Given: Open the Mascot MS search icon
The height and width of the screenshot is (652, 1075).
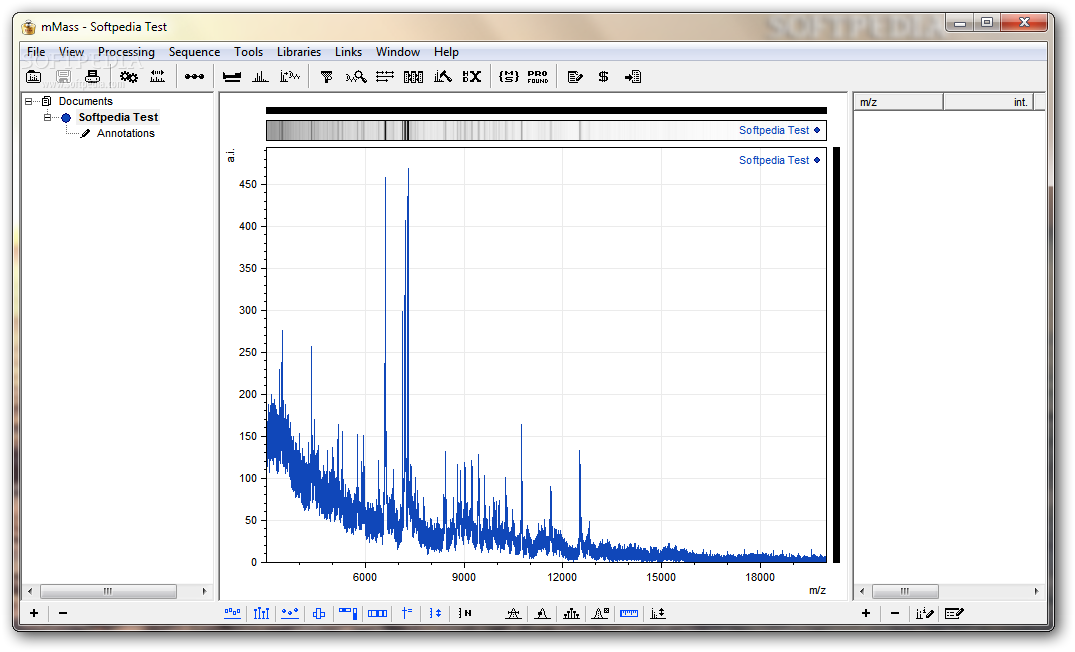Looking at the screenshot, I should [x=509, y=77].
